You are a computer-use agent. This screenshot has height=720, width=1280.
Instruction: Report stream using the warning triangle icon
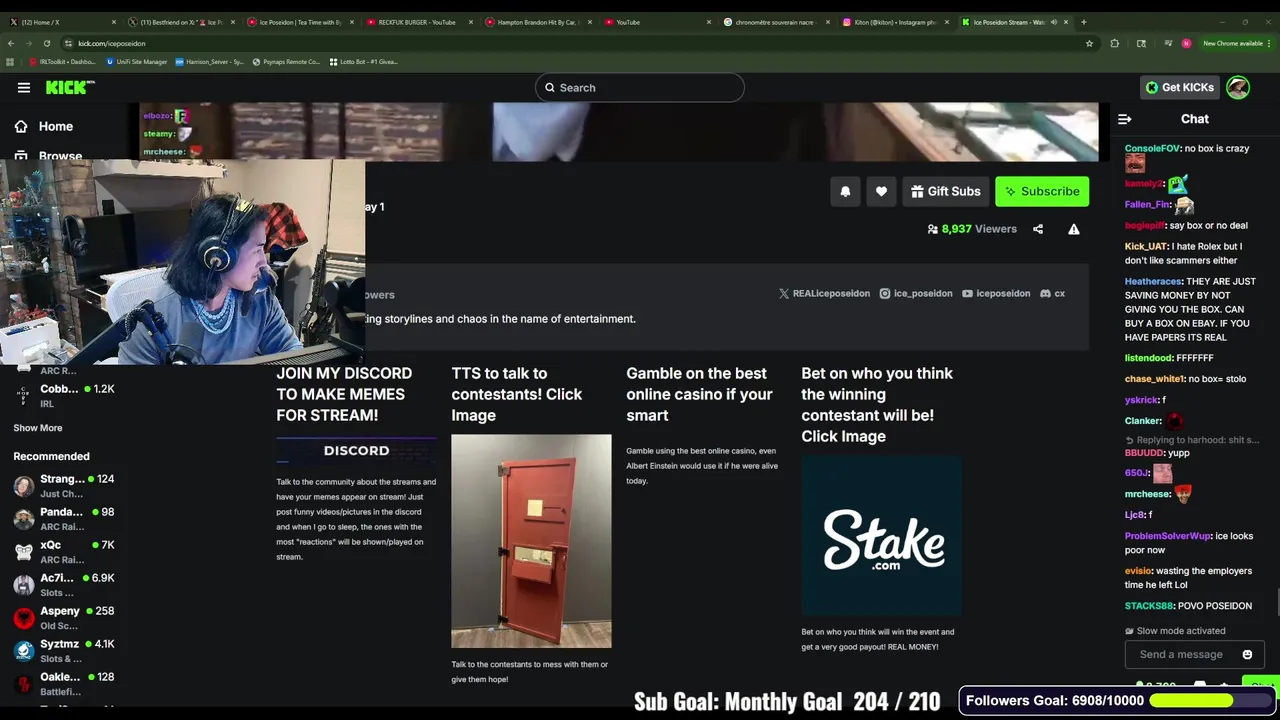click(1074, 229)
